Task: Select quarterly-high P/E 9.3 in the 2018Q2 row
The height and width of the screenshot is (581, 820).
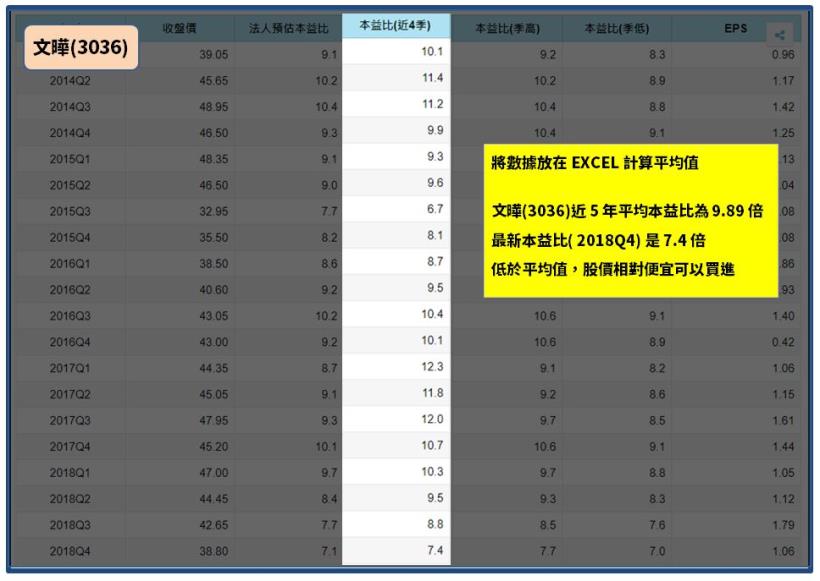Action: [x=548, y=499]
